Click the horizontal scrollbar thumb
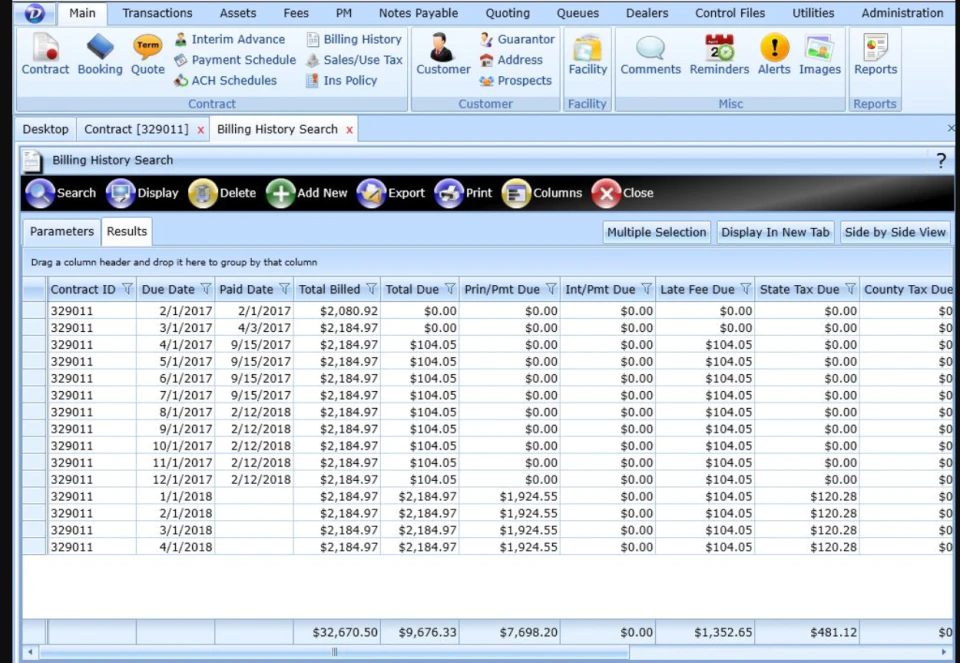 (x=334, y=652)
